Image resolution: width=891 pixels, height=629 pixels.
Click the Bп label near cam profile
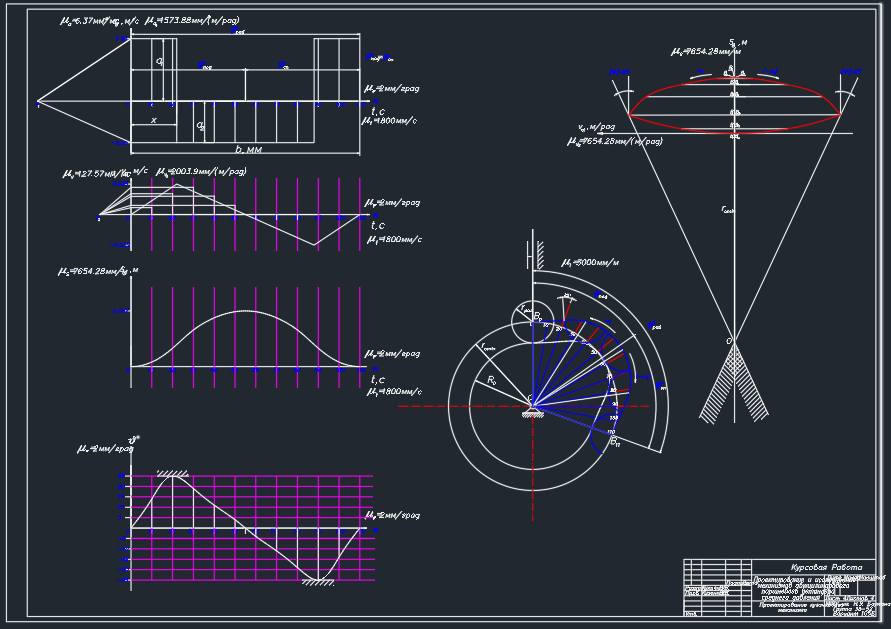coord(616,441)
